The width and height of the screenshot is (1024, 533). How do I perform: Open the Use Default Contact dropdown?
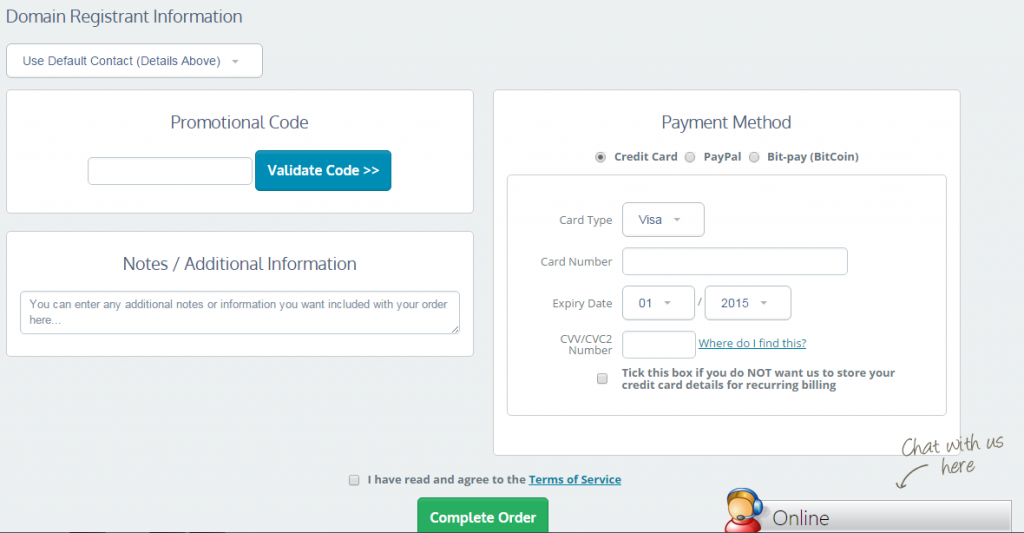[x=134, y=61]
